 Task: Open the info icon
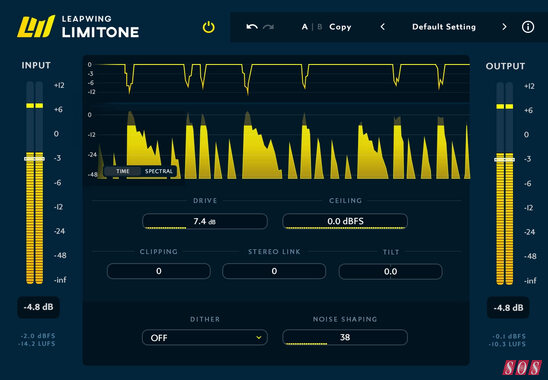coord(528,27)
